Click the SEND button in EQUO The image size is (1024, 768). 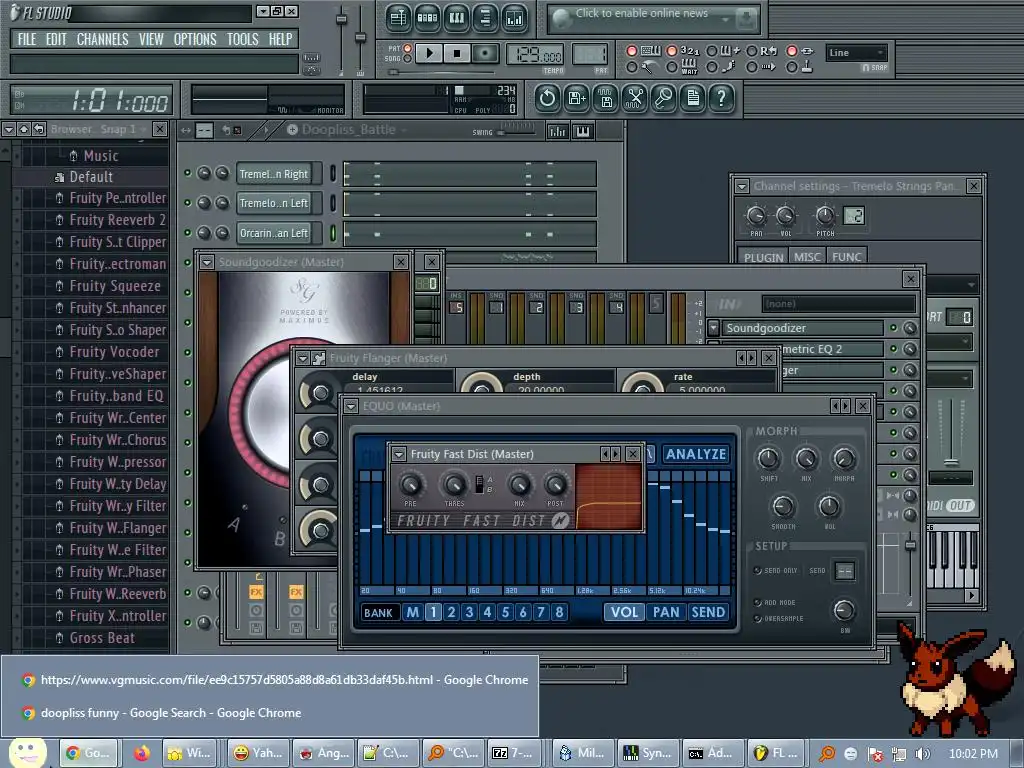tap(708, 613)
